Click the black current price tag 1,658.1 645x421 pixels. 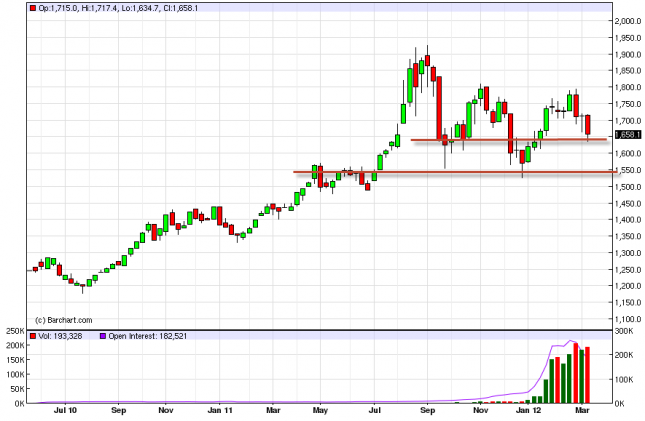(x=628, y=135)
